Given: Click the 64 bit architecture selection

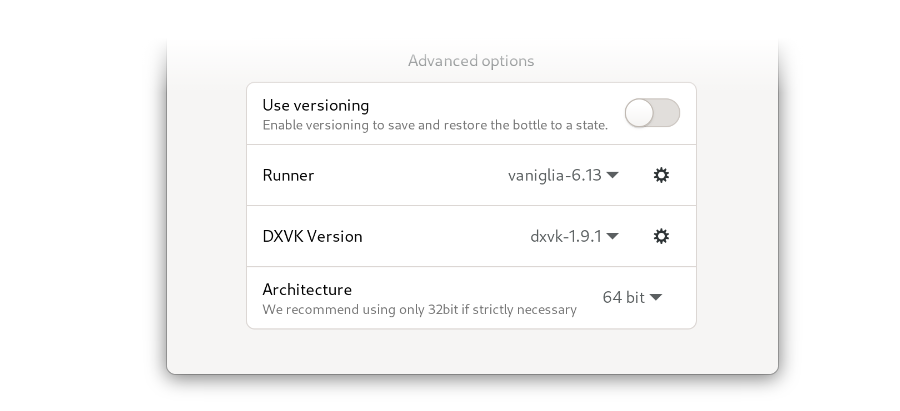Looking at the screenshot, I should coord(623,297).
